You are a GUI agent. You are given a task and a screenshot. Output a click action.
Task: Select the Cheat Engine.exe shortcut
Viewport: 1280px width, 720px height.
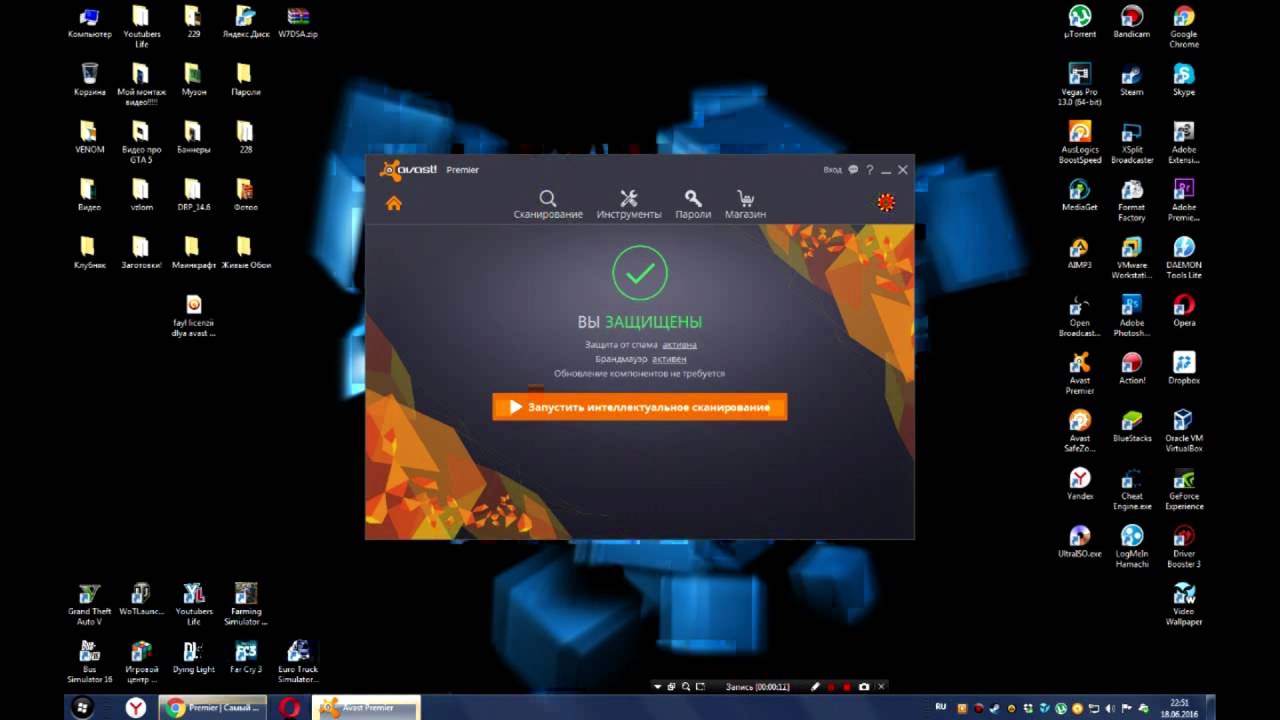point(1131,489)
